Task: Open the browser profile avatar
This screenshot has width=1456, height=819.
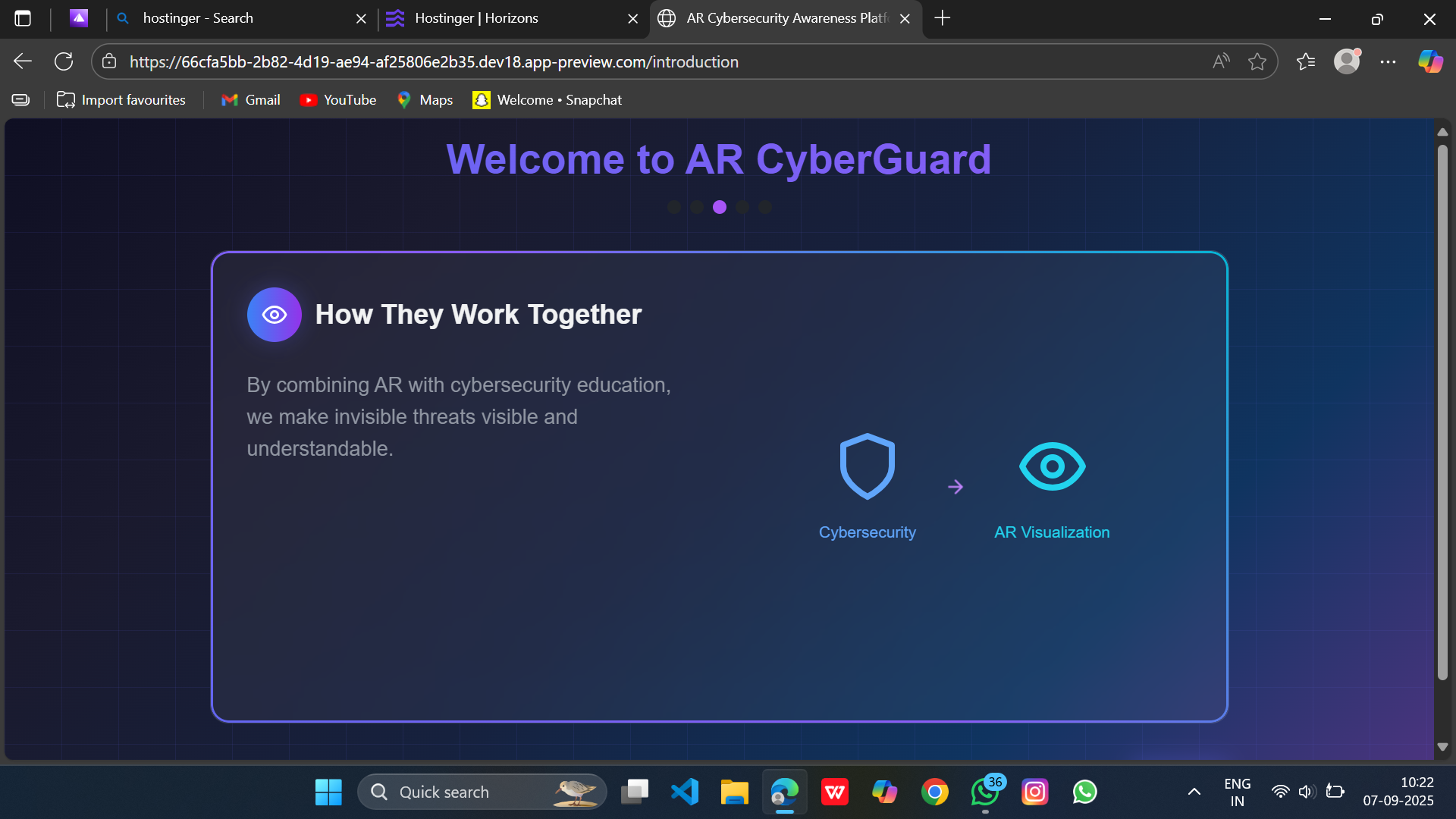Action: (1347, 61)
